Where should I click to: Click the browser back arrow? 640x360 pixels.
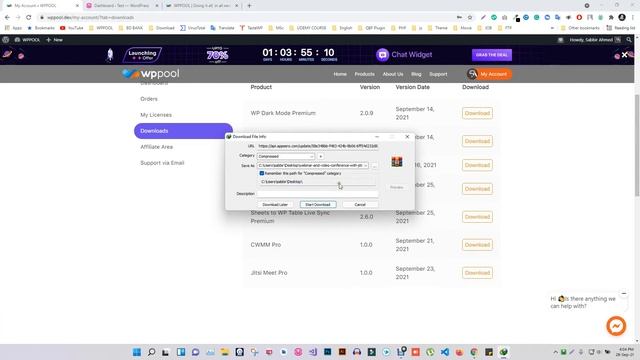(x=7, y=18)
